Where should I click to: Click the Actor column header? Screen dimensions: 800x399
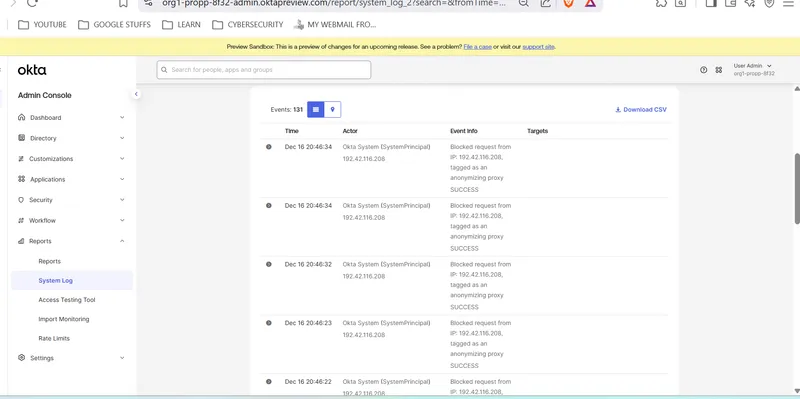[350, 131]
